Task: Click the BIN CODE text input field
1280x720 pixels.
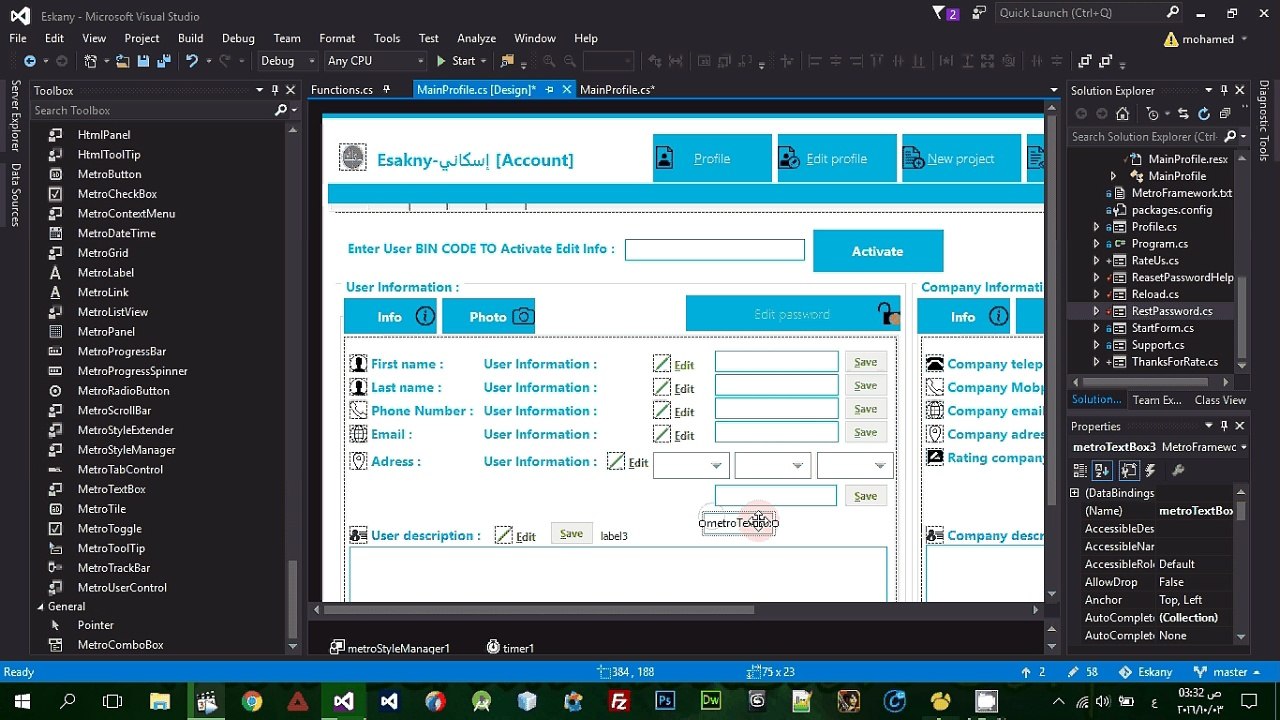Action: coord(715,250)
